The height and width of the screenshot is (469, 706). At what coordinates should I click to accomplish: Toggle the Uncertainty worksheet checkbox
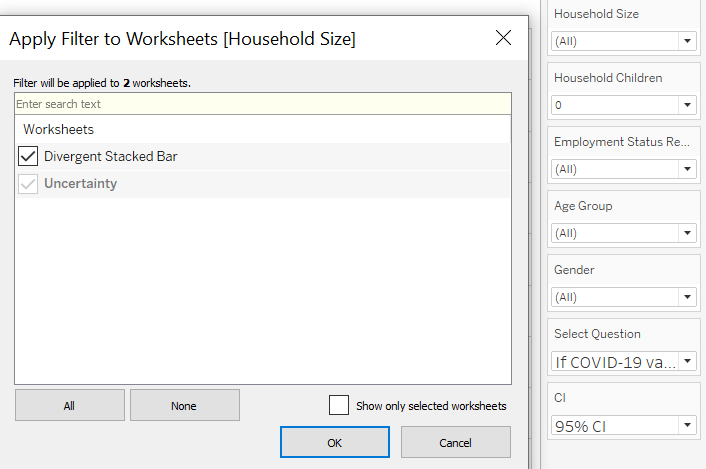tap(28, 184)
